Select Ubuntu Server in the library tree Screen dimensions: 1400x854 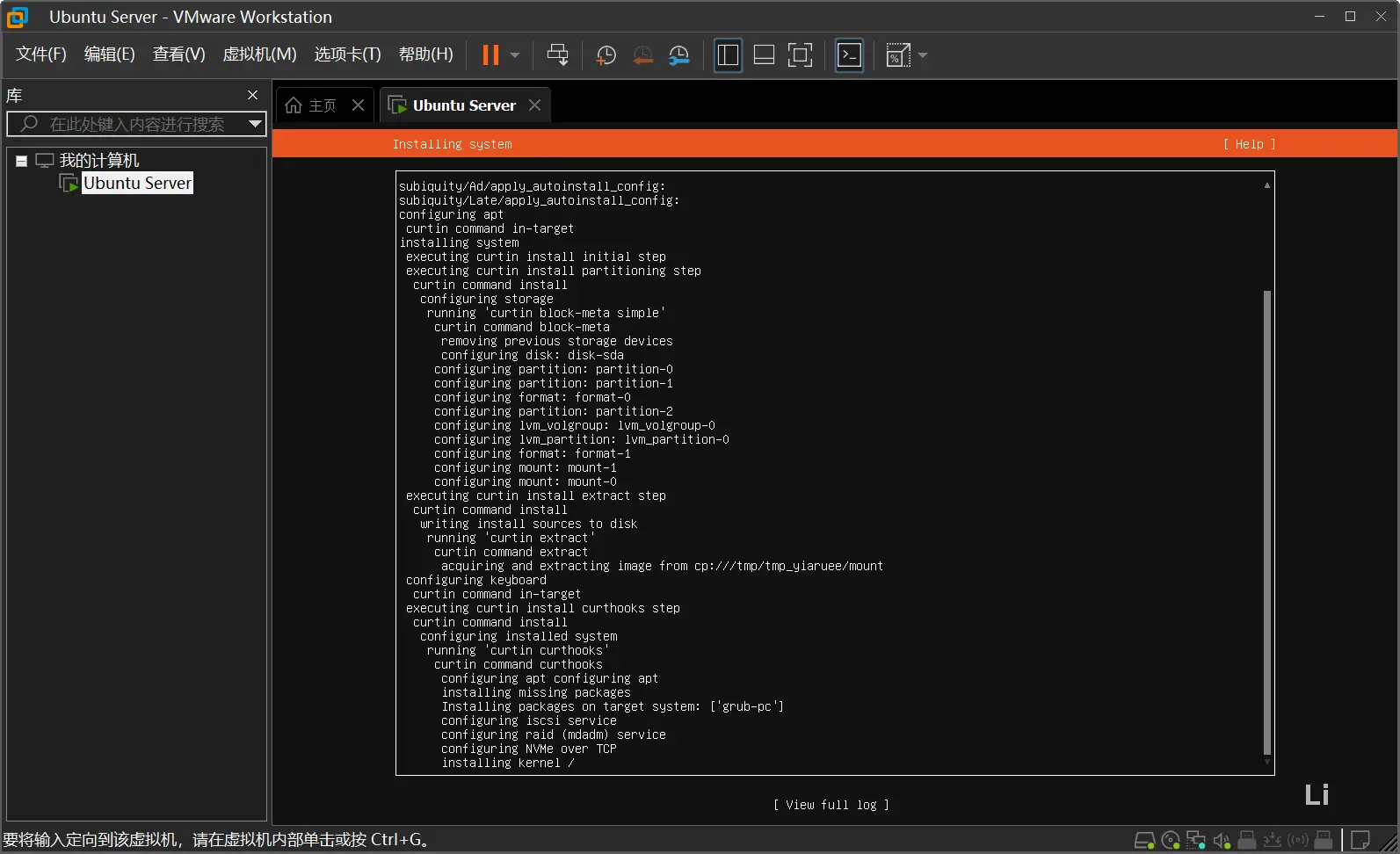click(137, 183)
